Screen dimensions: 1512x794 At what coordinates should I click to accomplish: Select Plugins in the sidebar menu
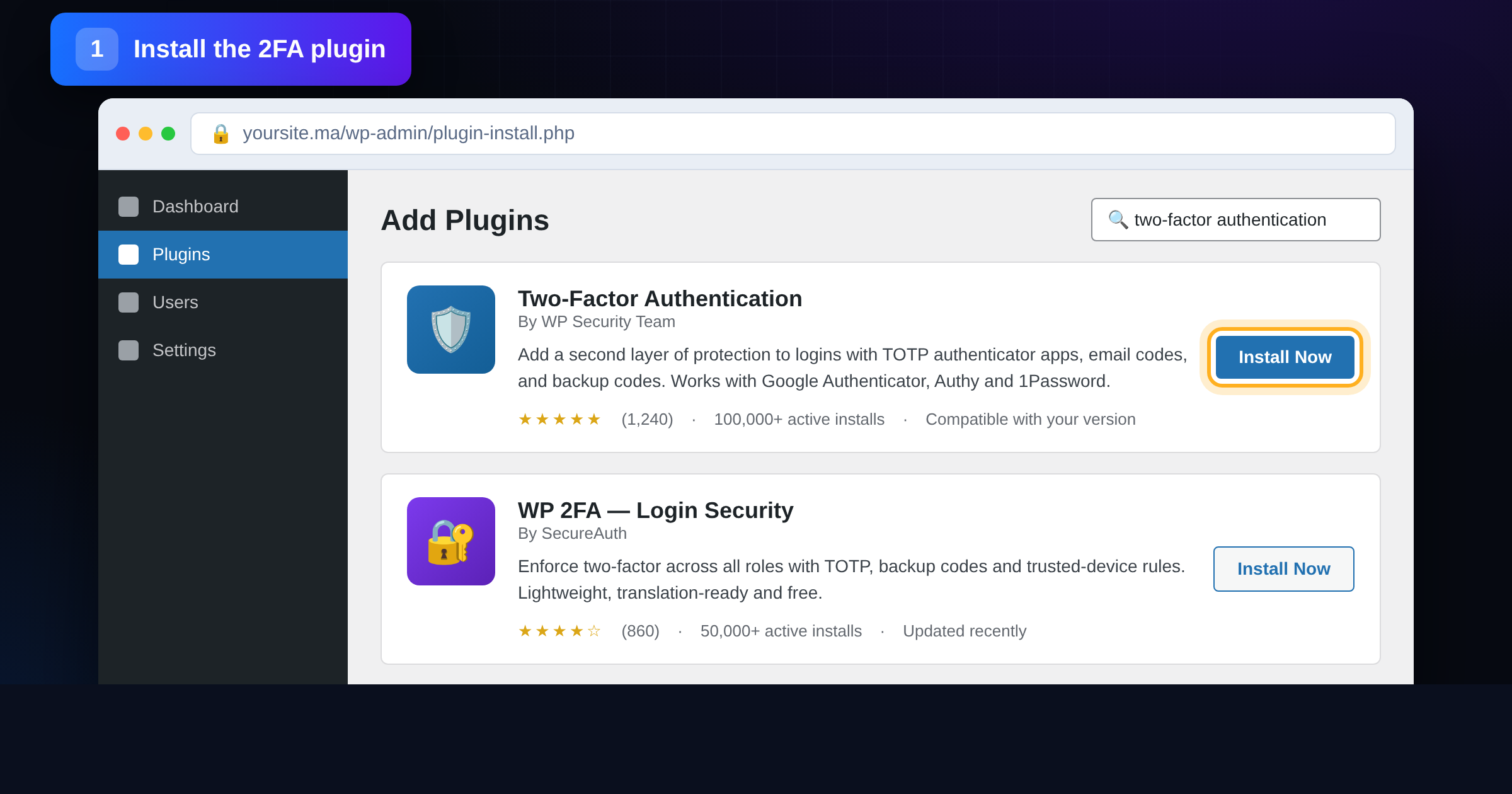[223, 255]
